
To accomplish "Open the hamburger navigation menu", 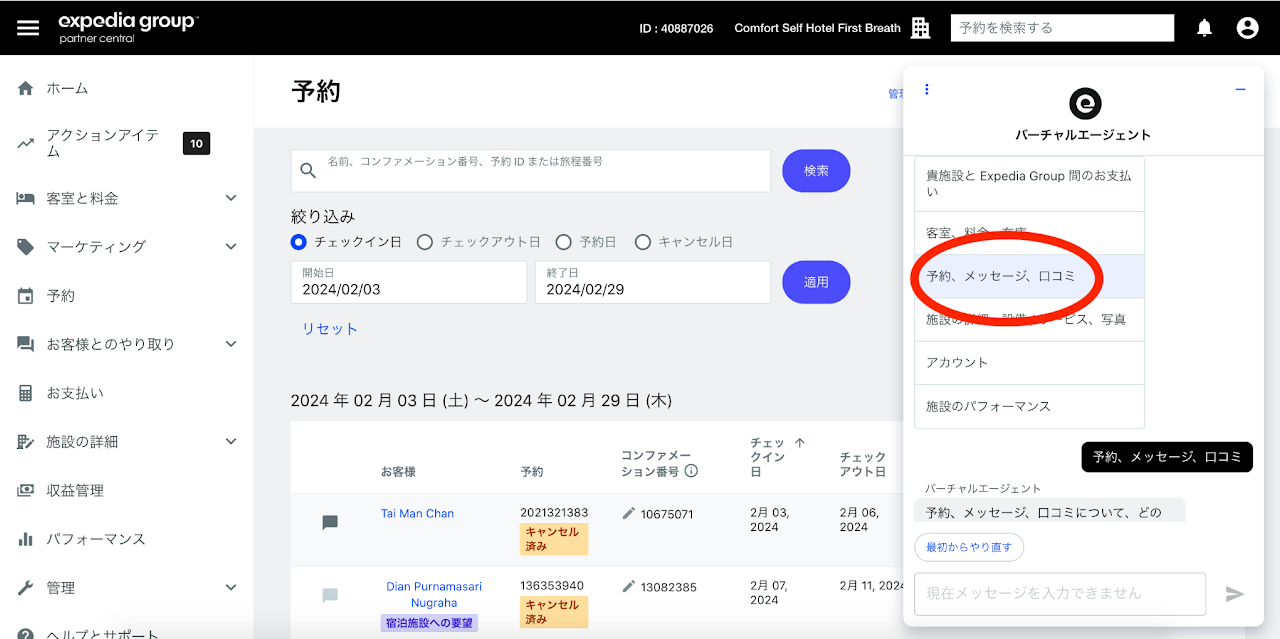I will point(28,28).
